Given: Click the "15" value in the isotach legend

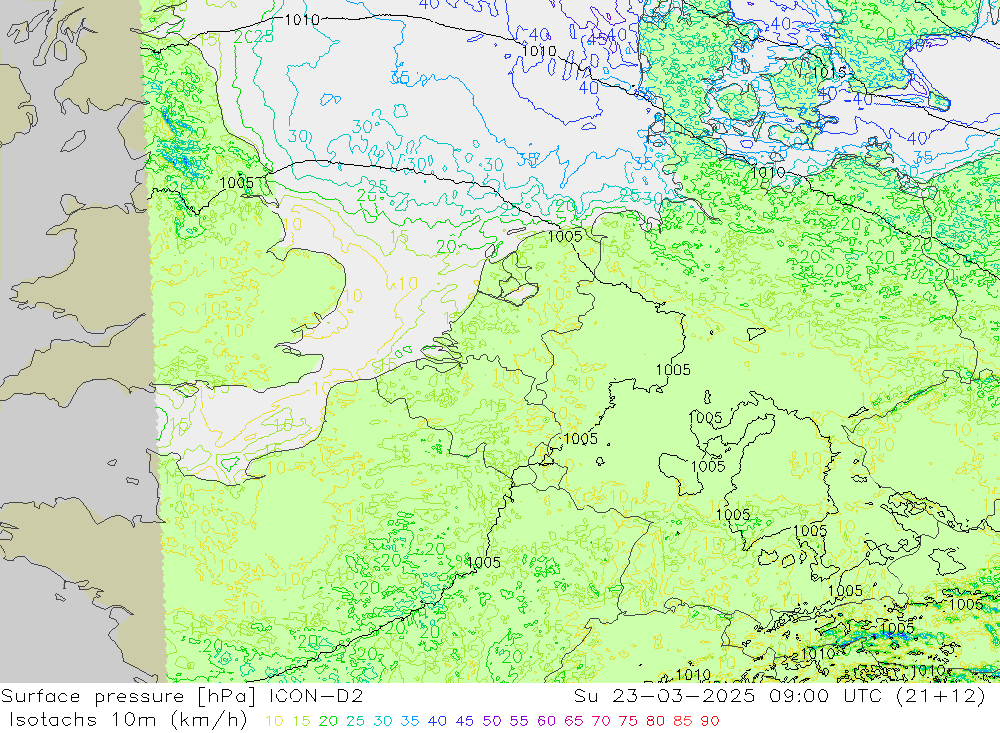Looking at the screenshot, I should tap(302, 721).
